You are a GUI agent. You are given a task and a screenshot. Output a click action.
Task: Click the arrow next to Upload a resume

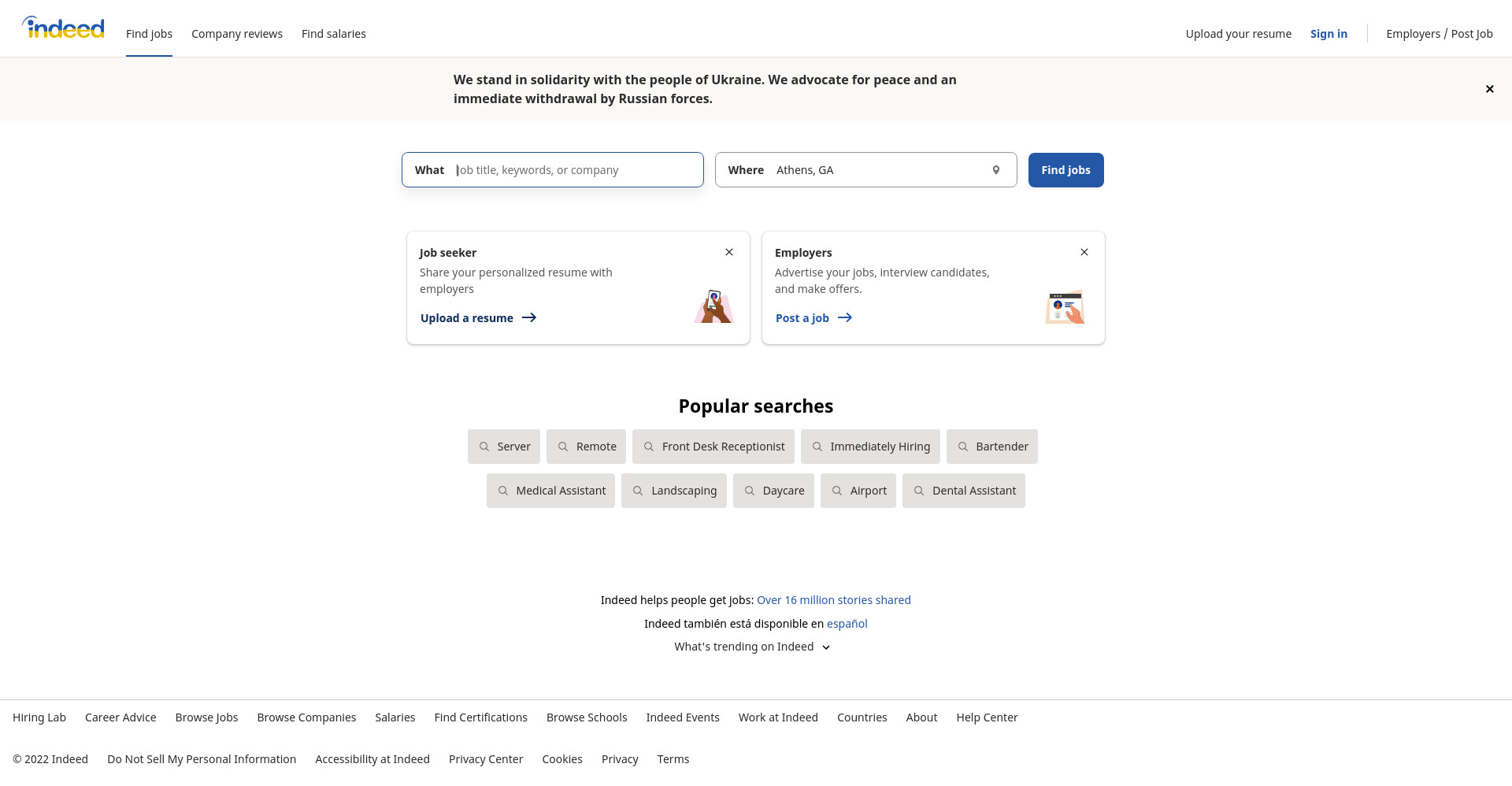(529, 318)
